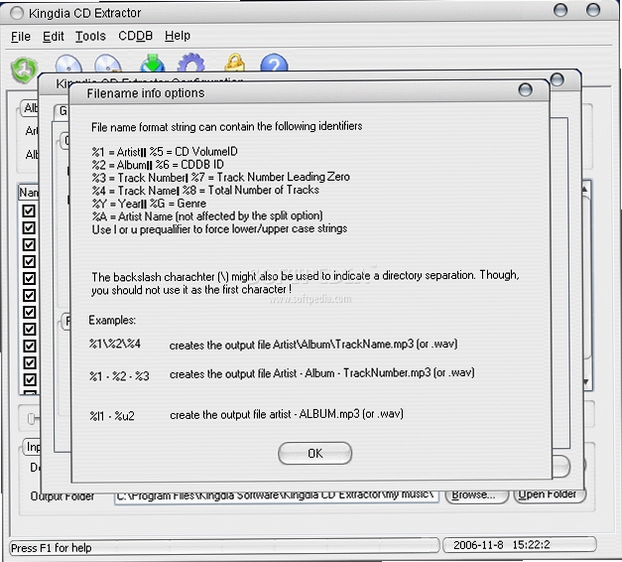Open the Help menu
622x562 pixels.
point(177,36)
